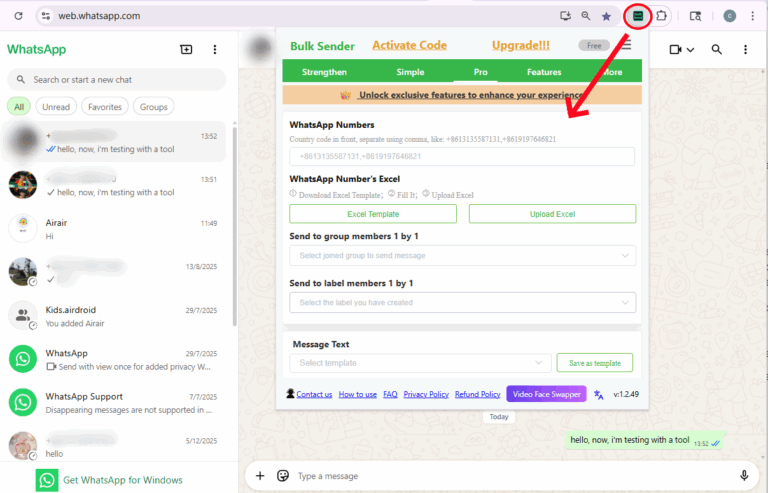Open the Chrome profile avatar
768x493 pixels.
(x=730, y=16)
